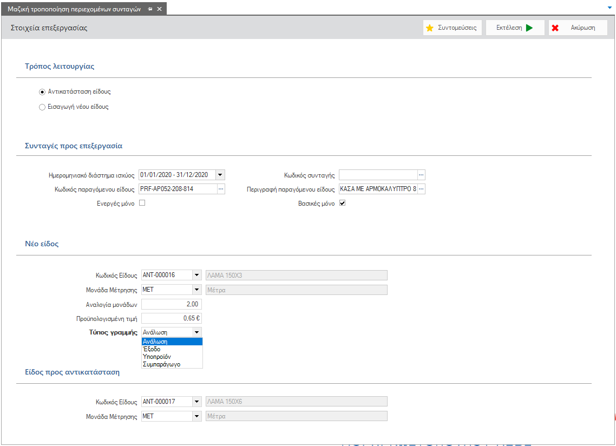
Task: Click the Εκτέλεση button
Action: (x=515, y=28)
